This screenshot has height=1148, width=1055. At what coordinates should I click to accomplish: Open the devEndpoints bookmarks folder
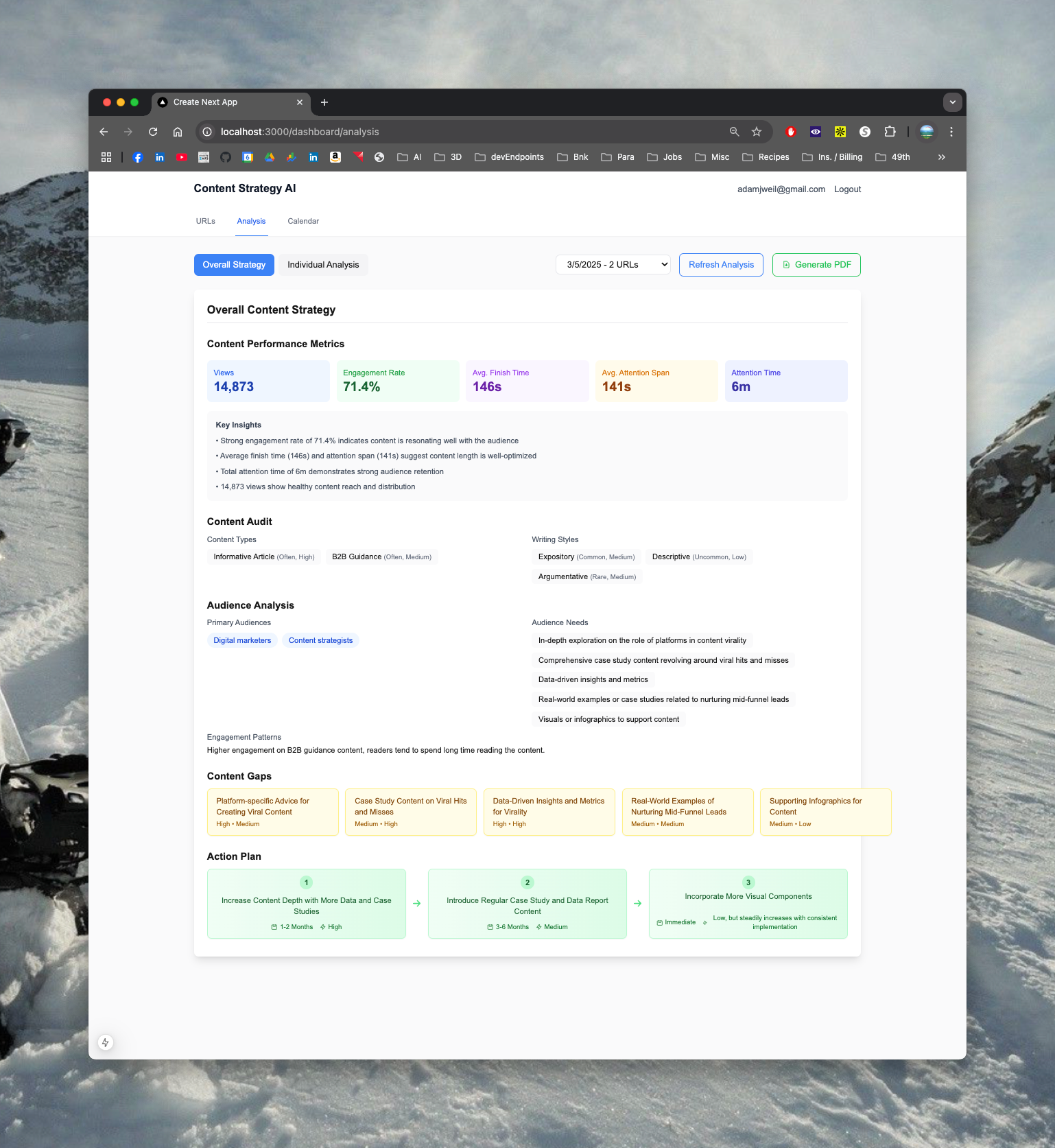[x=510, y=157]
